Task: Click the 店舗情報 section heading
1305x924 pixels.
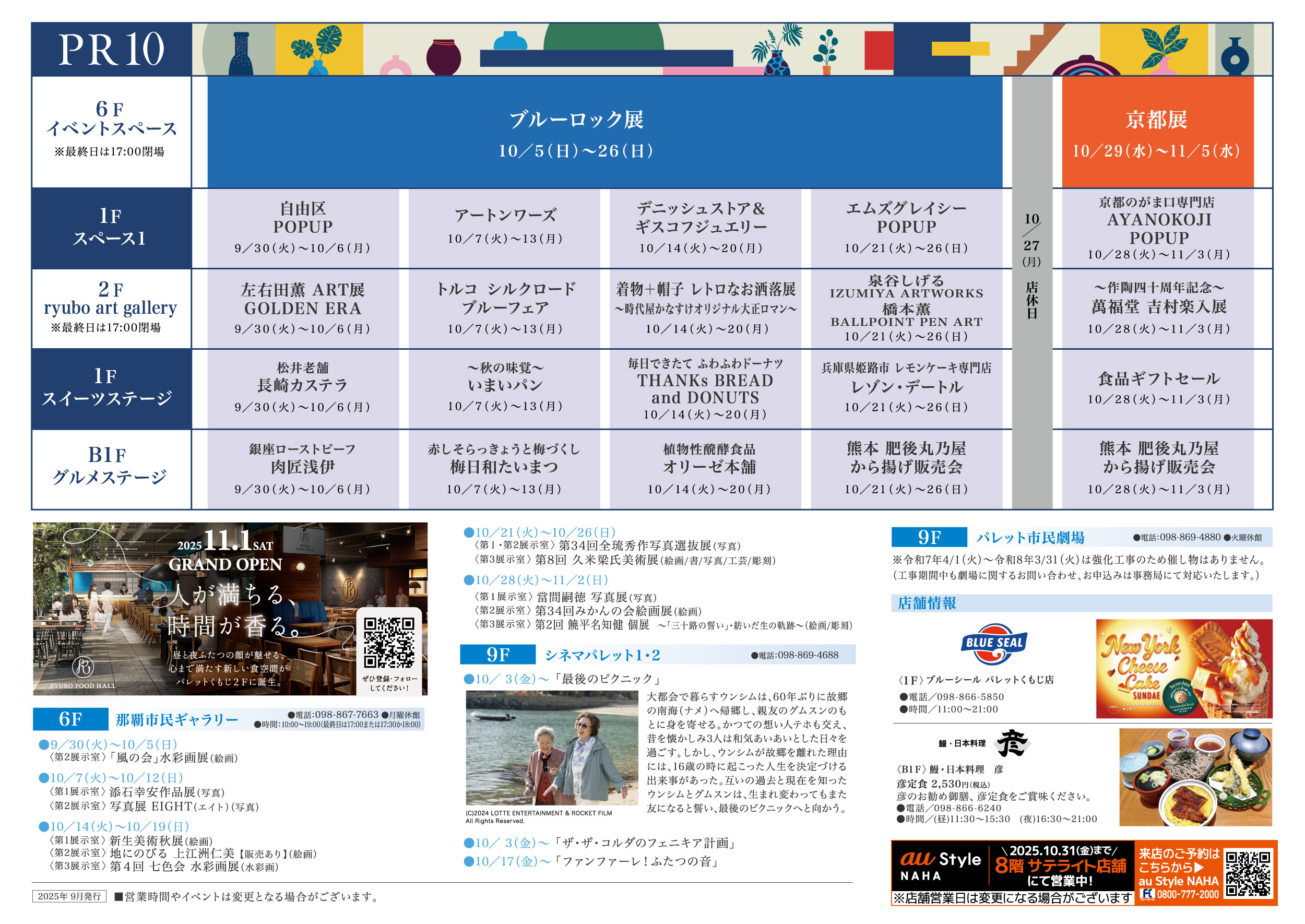Action: coord(927,602)
